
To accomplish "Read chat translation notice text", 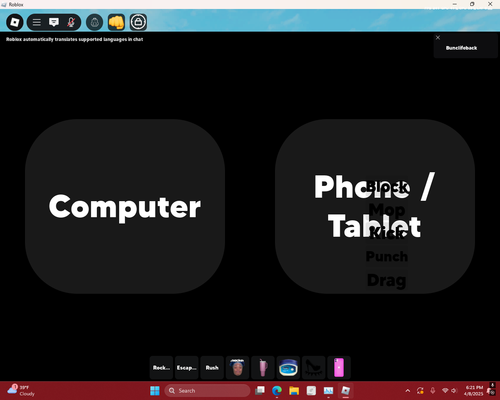I will 75,39.
